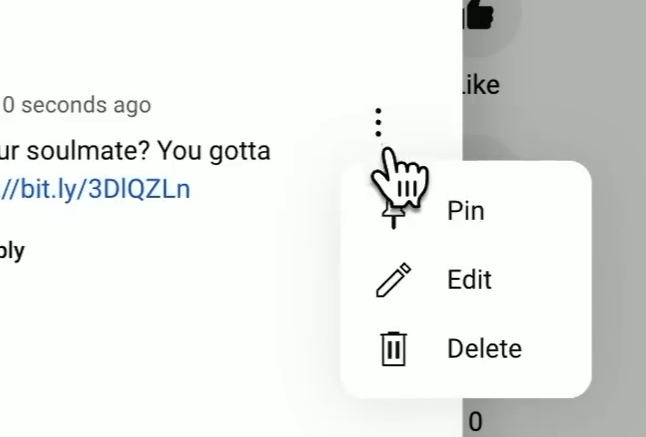Click the pushpin icon in menu
The width and height of the screenshot is (646, 437).
pos(393,214)
